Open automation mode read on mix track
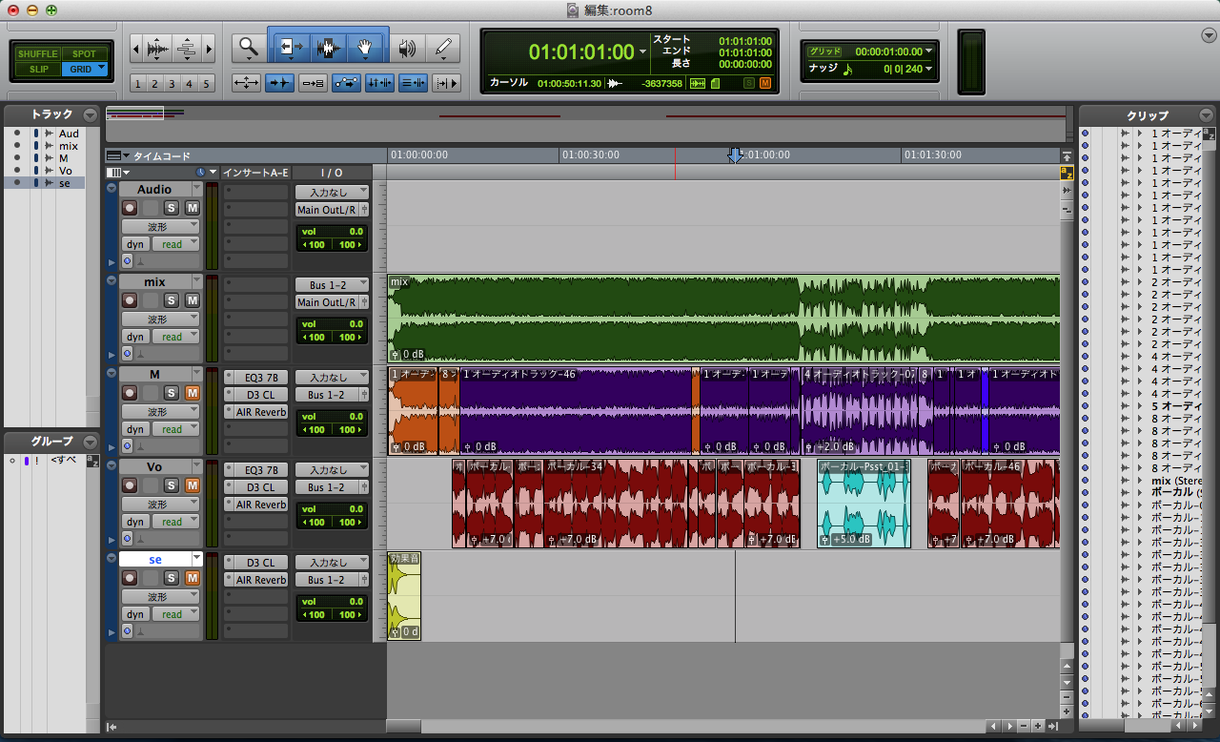This screenshot has height=742, width=1220. [176, 337]
